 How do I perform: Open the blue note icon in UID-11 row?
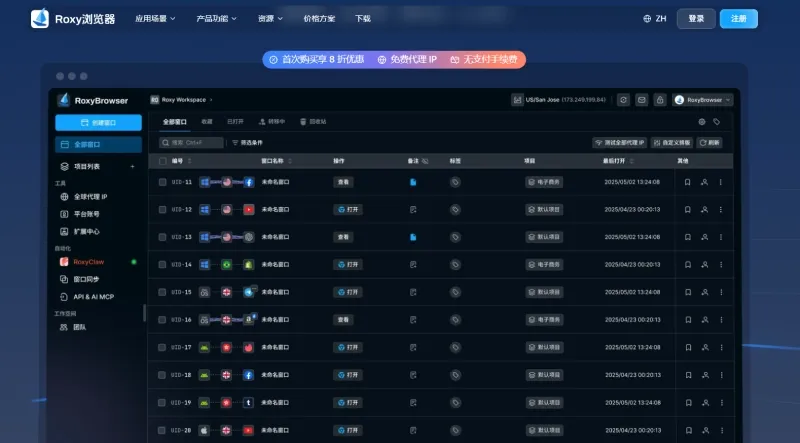click(x=413, y=182)
